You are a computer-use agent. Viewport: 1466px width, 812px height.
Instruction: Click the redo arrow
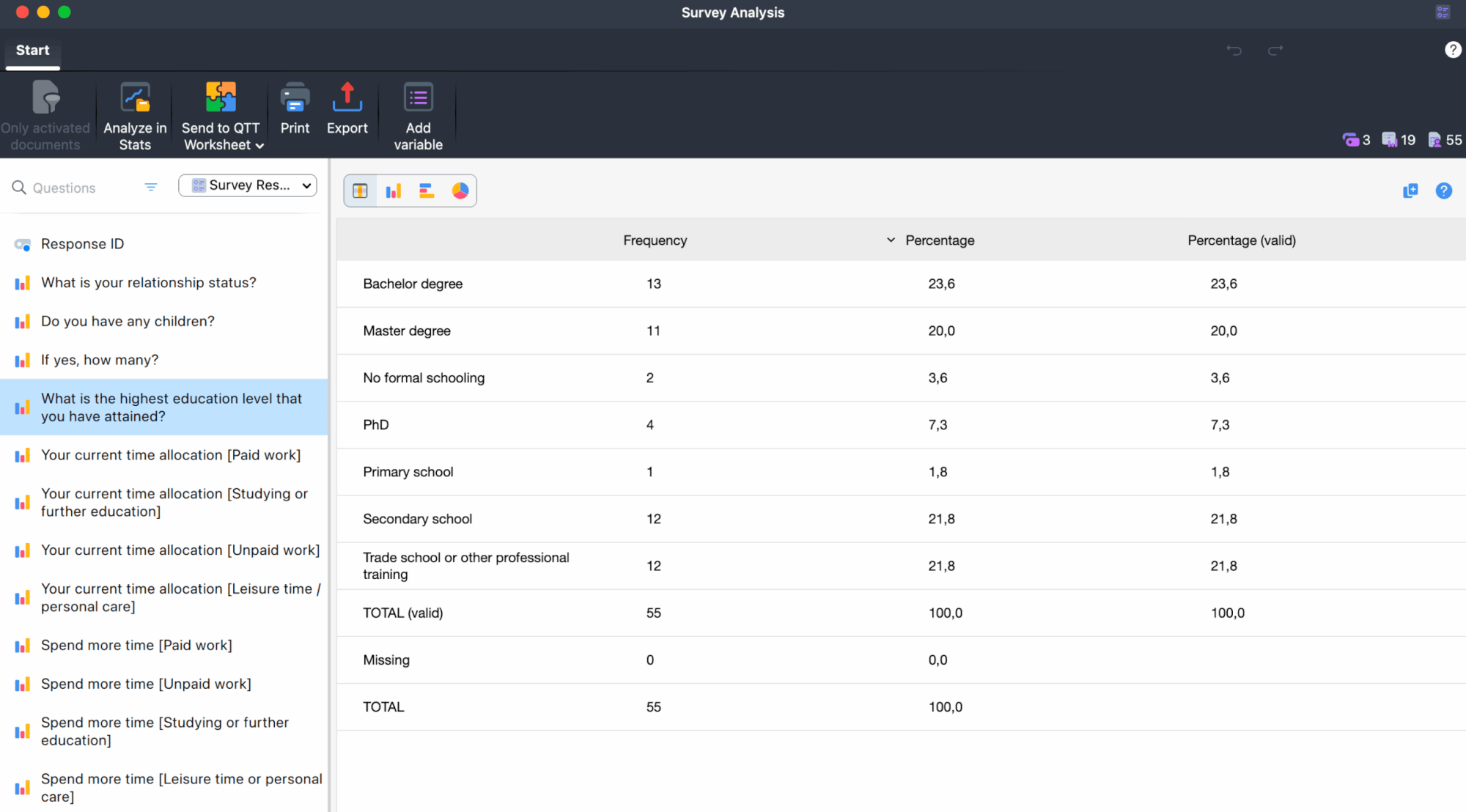point(1275,51)
